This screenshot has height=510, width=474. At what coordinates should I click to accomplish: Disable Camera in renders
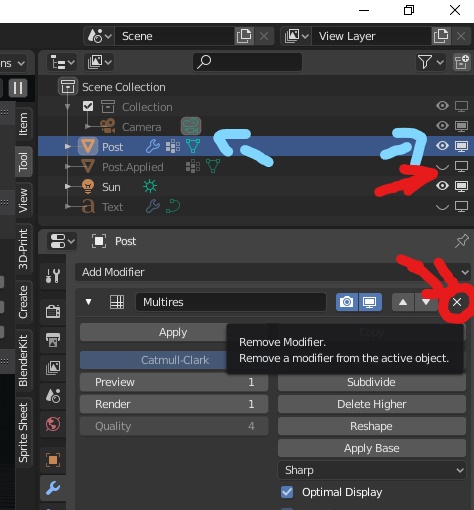coord(462,127)
